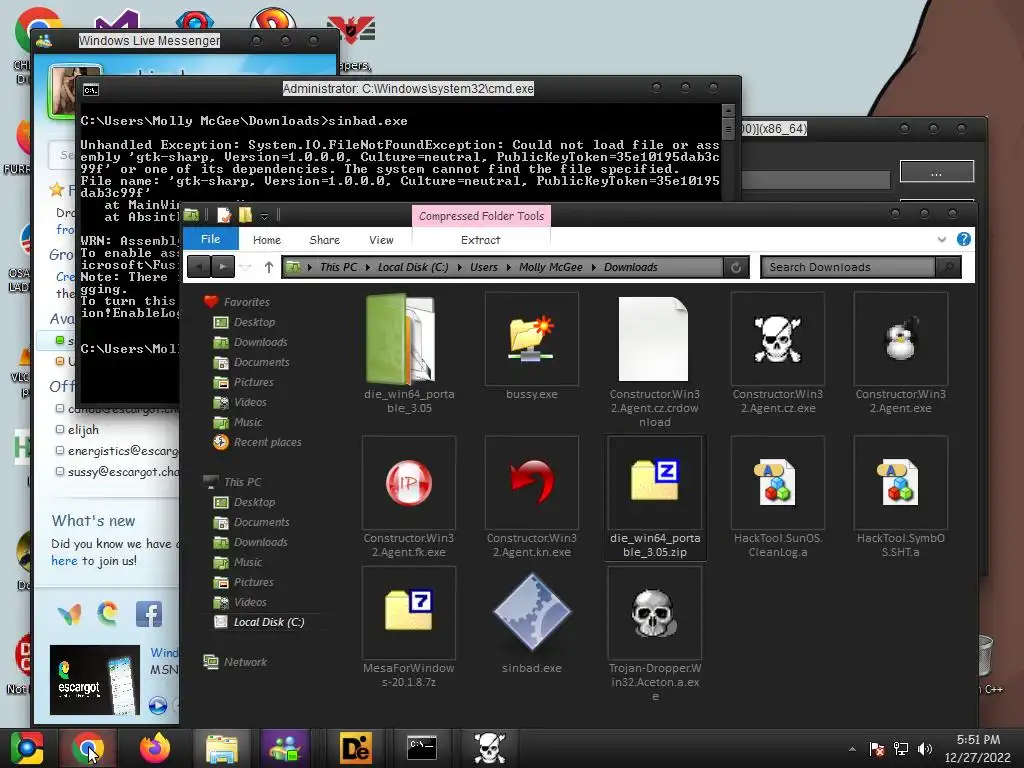Viewport: 1024px width, 768px height.
Task: Show hidden tray icons arrow
Action: (x=852, y=749)
